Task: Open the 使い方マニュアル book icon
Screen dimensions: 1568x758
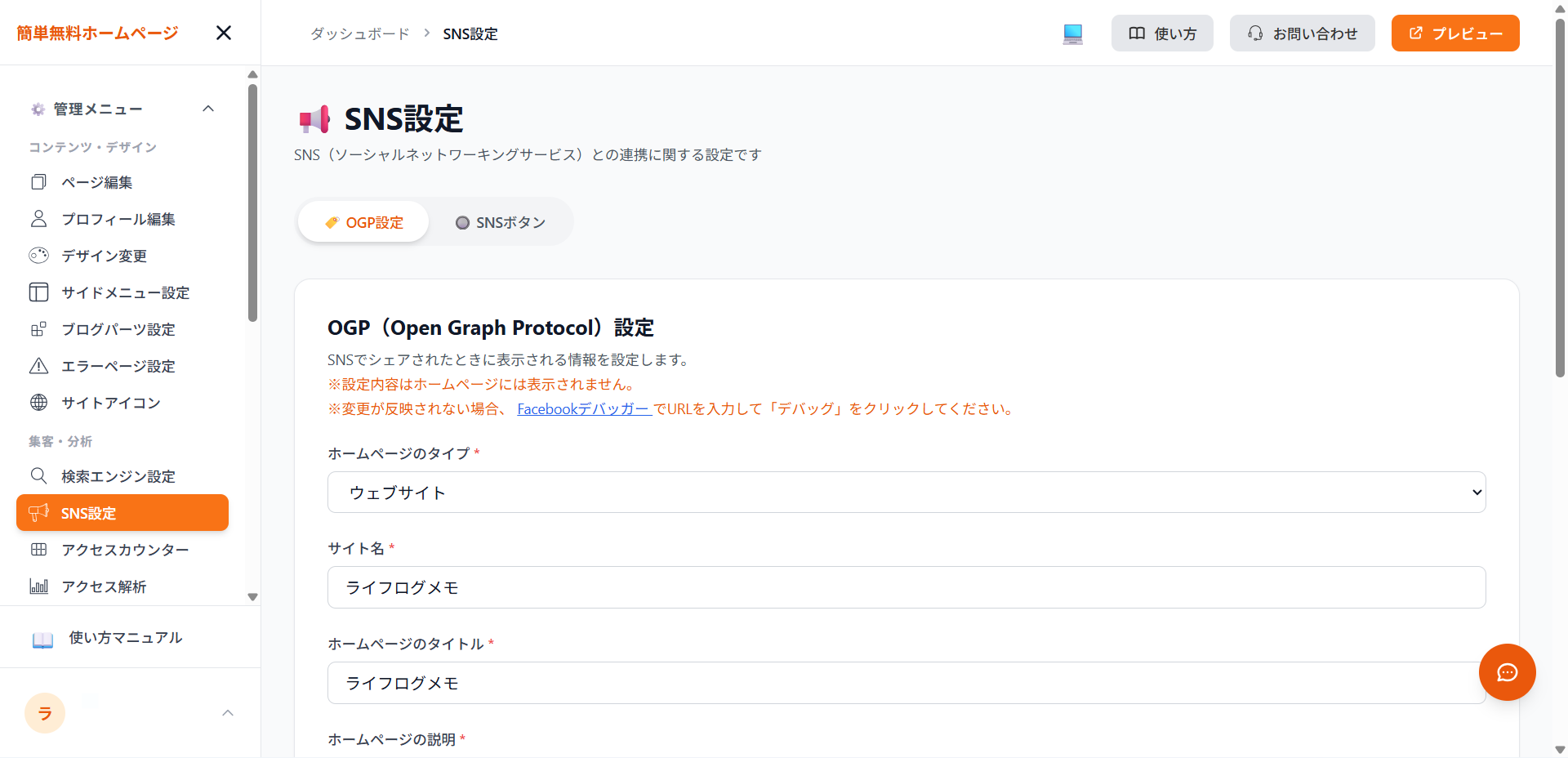Action: [x=42, y=639]
